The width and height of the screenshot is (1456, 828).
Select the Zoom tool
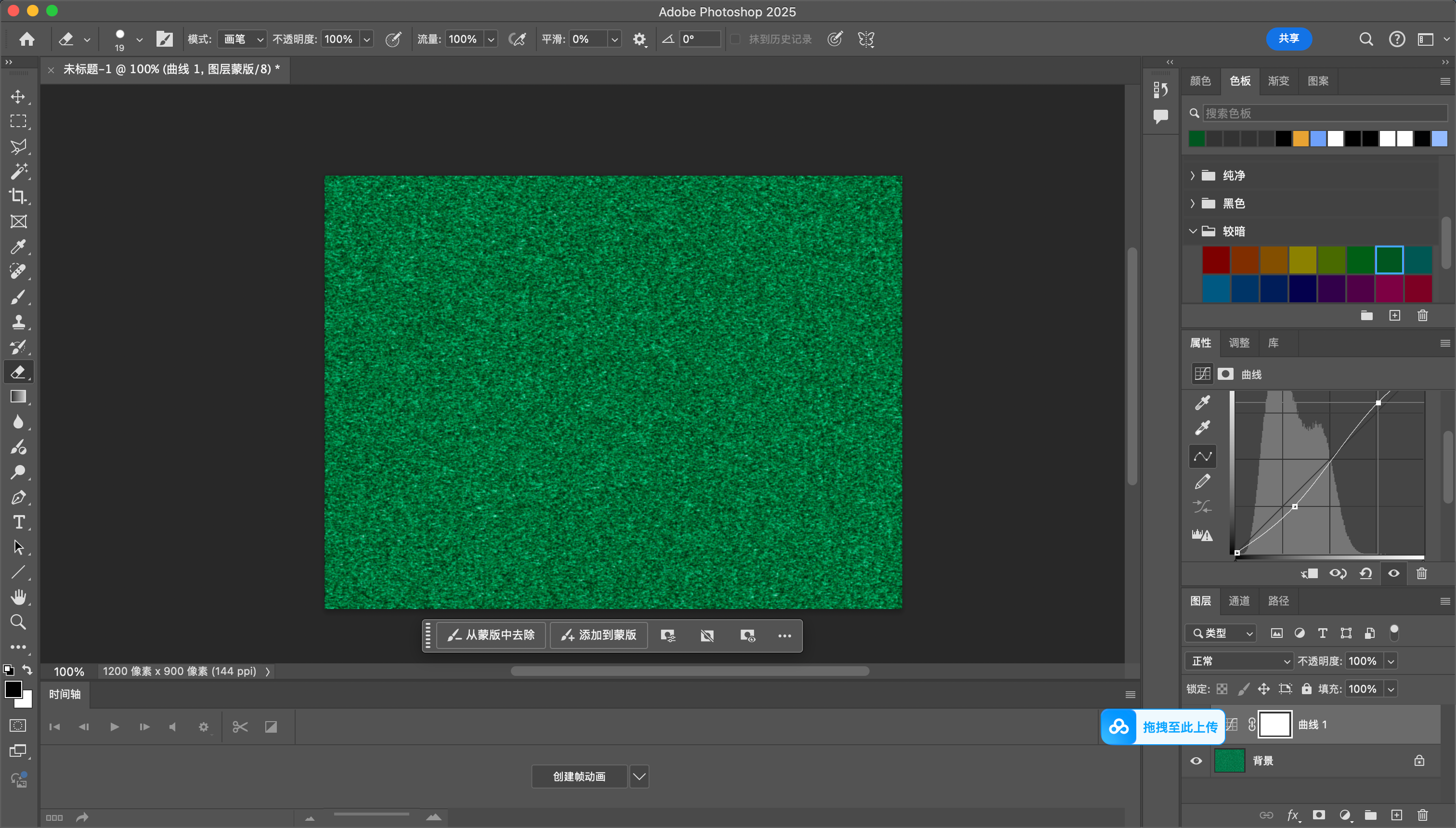[x=18, y=622]
